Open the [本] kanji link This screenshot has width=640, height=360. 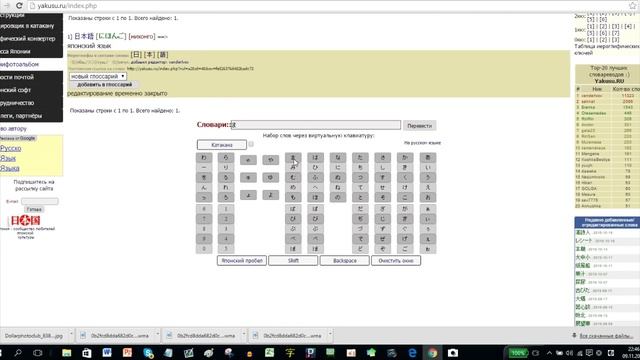[x=149, y=55]
